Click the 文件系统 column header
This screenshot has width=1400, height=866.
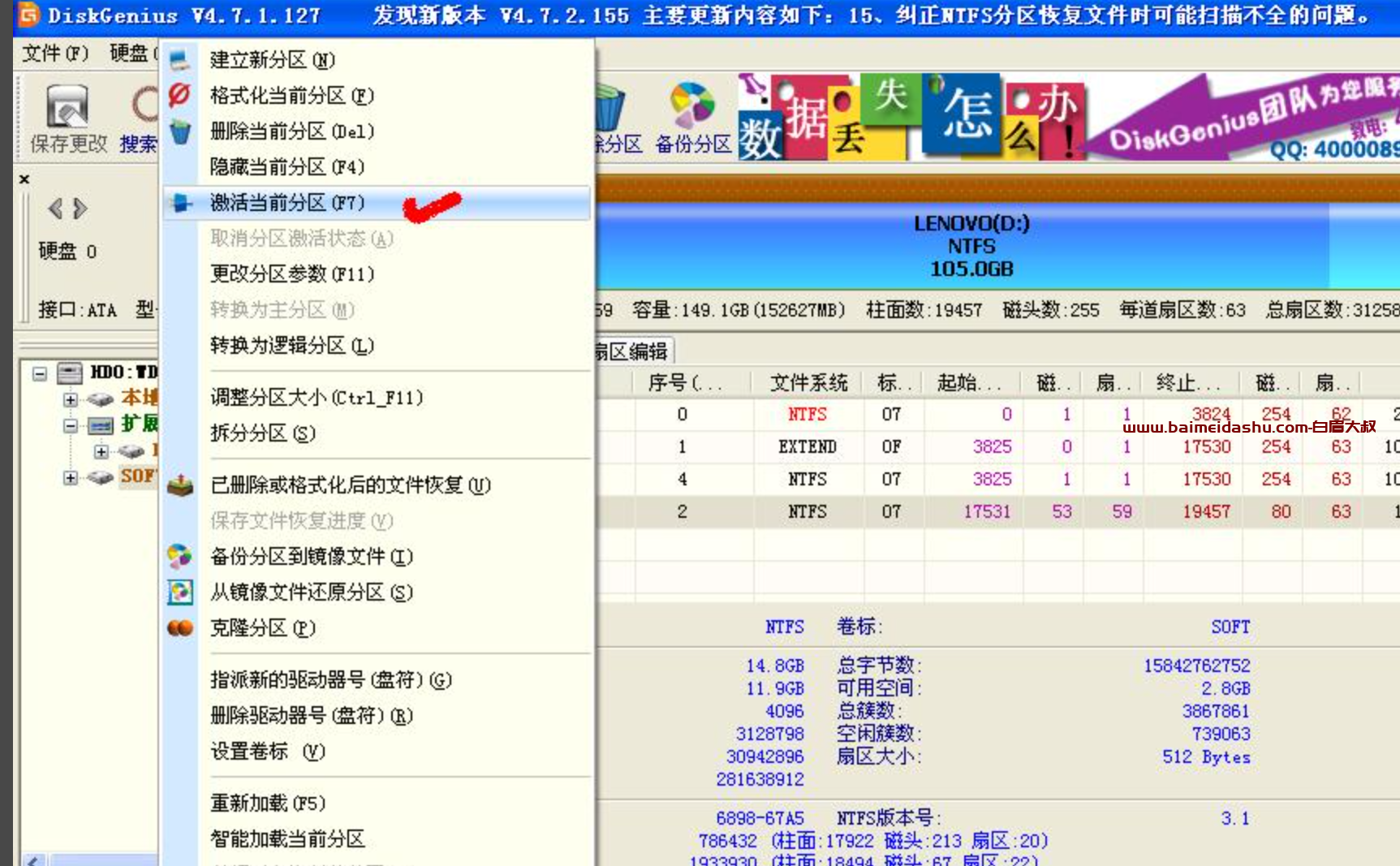click(808, 382)
